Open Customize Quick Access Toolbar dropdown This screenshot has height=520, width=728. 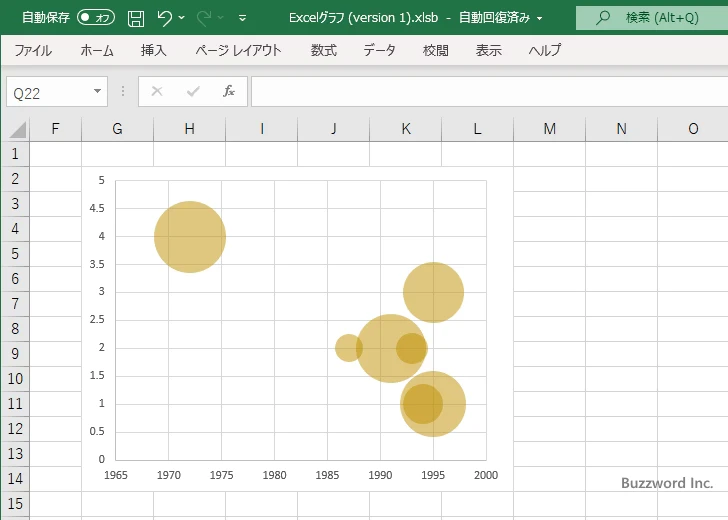tap(242, 18)
